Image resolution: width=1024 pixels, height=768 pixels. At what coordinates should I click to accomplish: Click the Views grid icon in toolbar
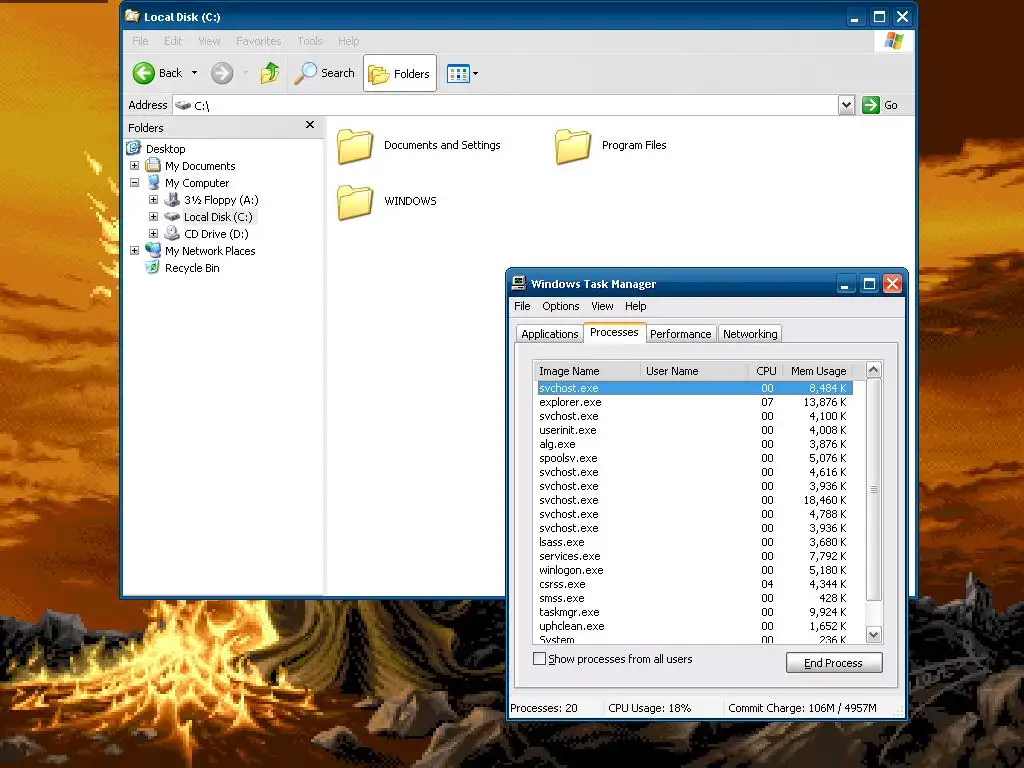coord(458,74)
